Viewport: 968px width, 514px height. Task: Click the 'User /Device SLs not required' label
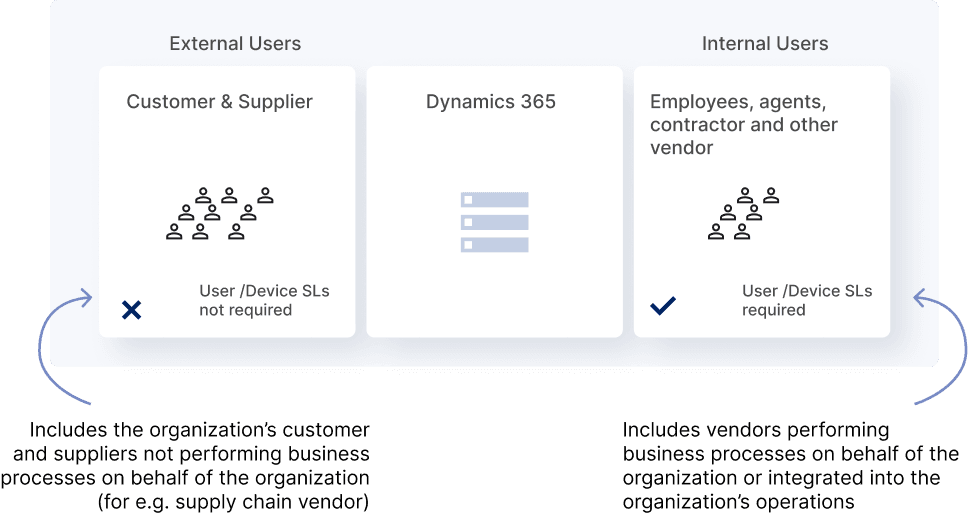coord(264,300)
